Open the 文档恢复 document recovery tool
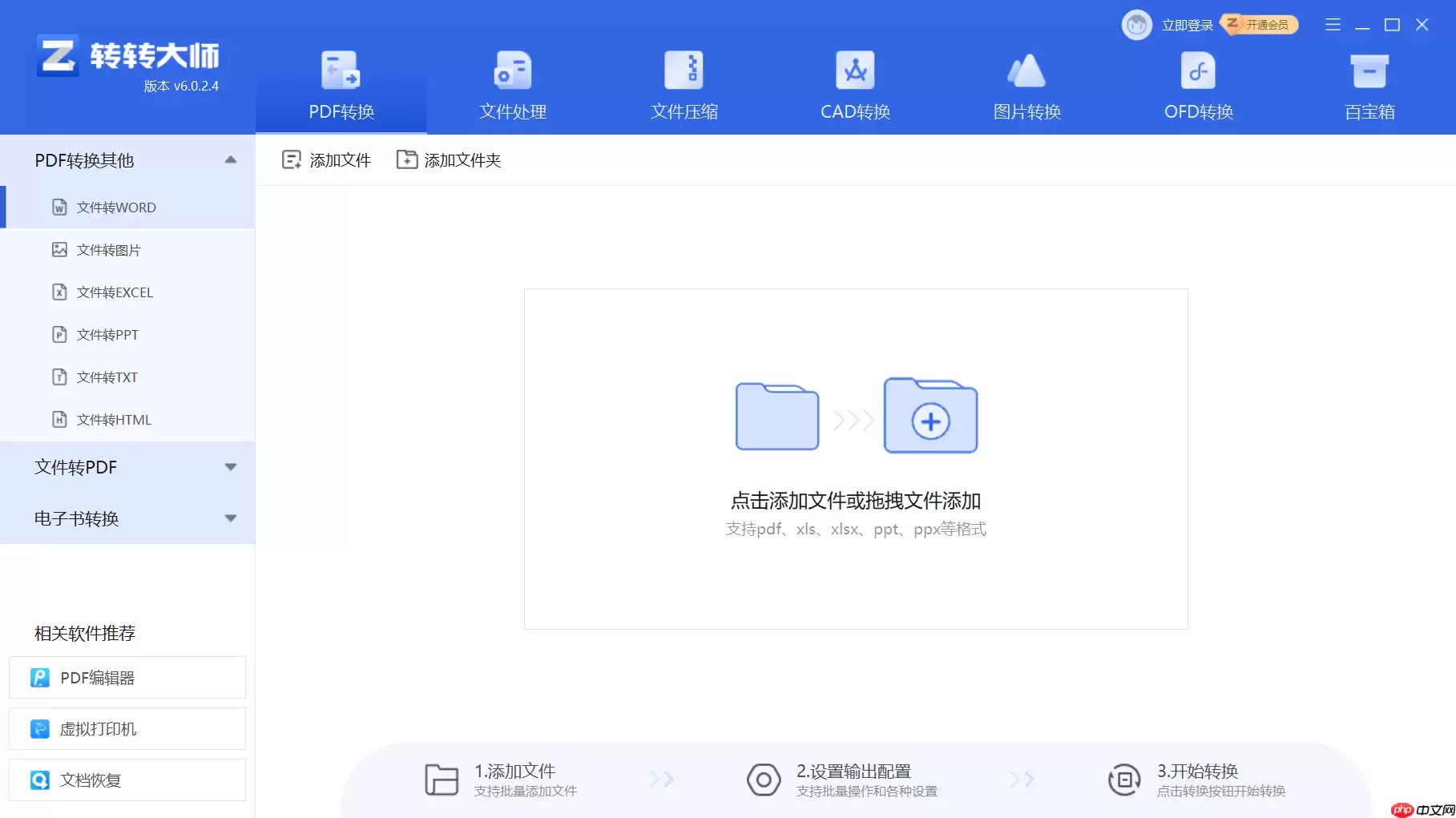The width and height of the screenshot is (1456, 818). coord(126,780)
